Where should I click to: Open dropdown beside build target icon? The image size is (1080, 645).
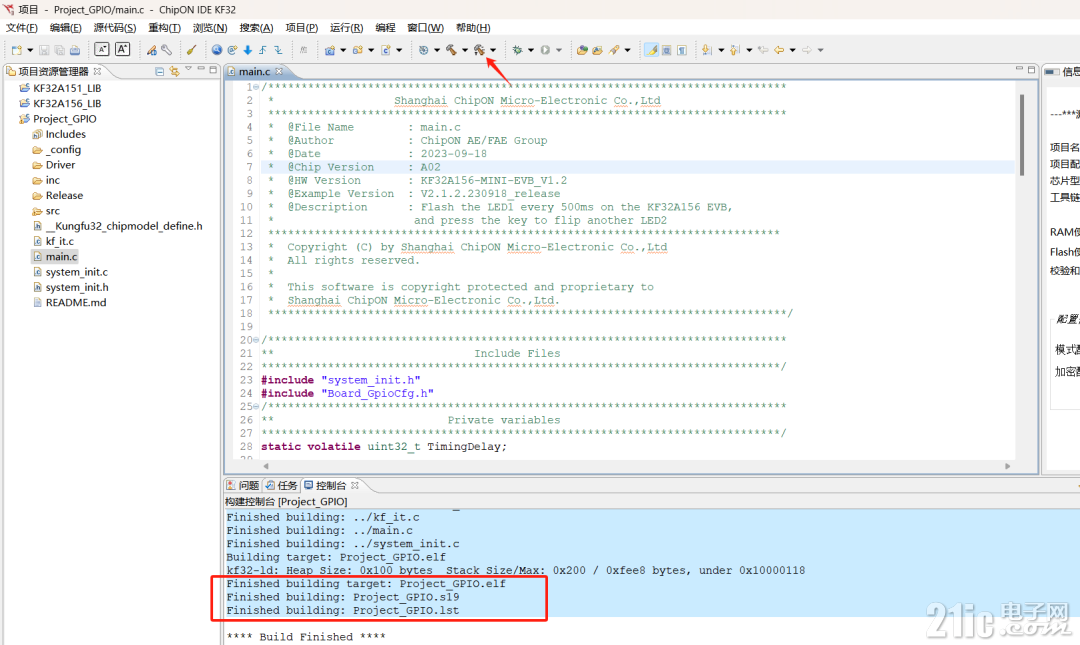437,50
